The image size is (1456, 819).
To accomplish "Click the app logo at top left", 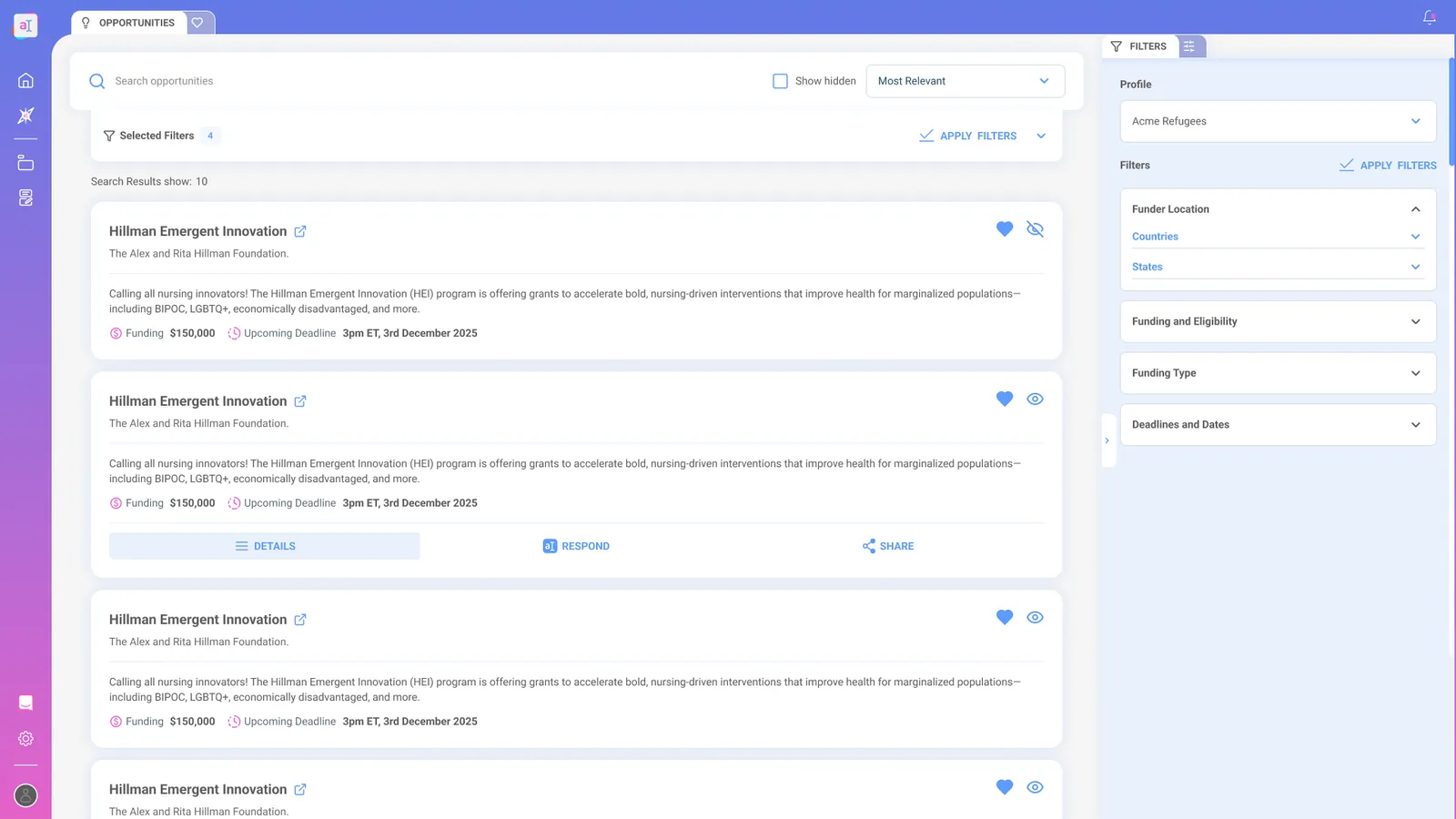I will pos(25,25).
